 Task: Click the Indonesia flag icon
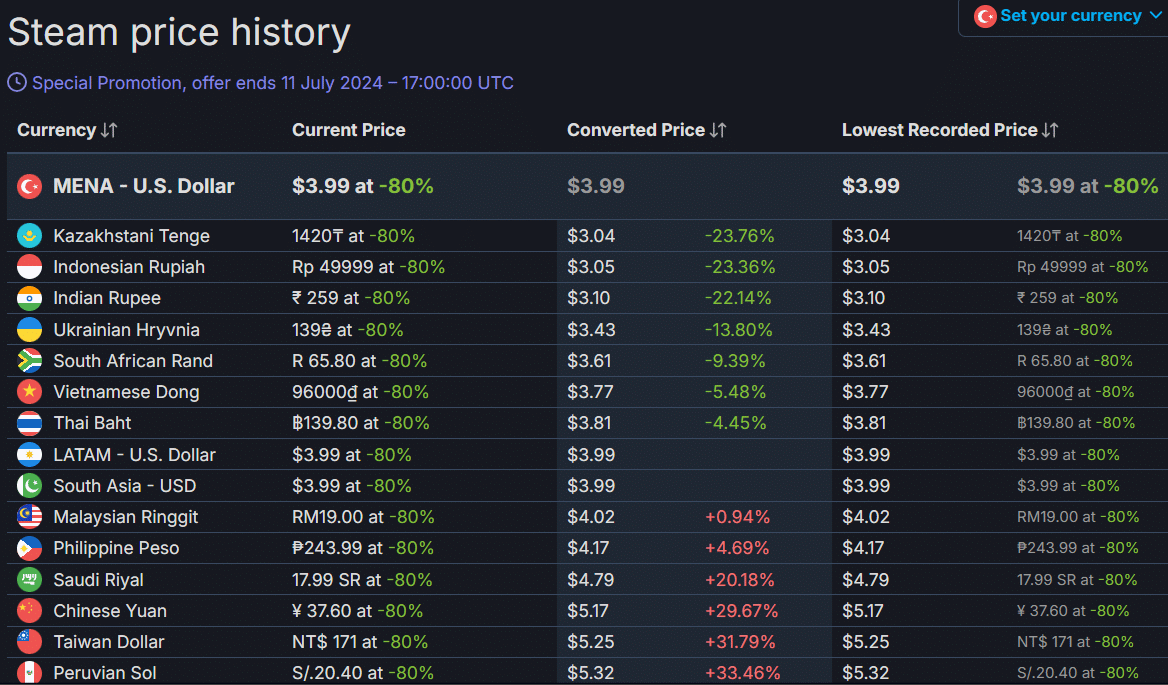(30, 267)
